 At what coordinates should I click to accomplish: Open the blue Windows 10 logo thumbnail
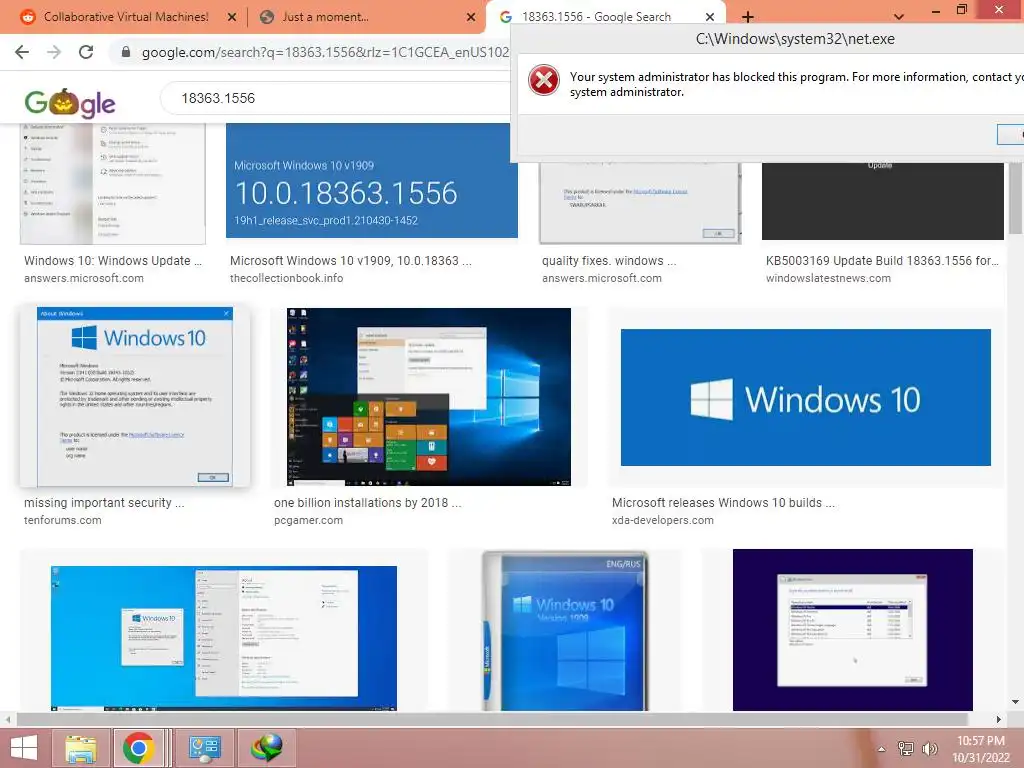coord(805,397)
